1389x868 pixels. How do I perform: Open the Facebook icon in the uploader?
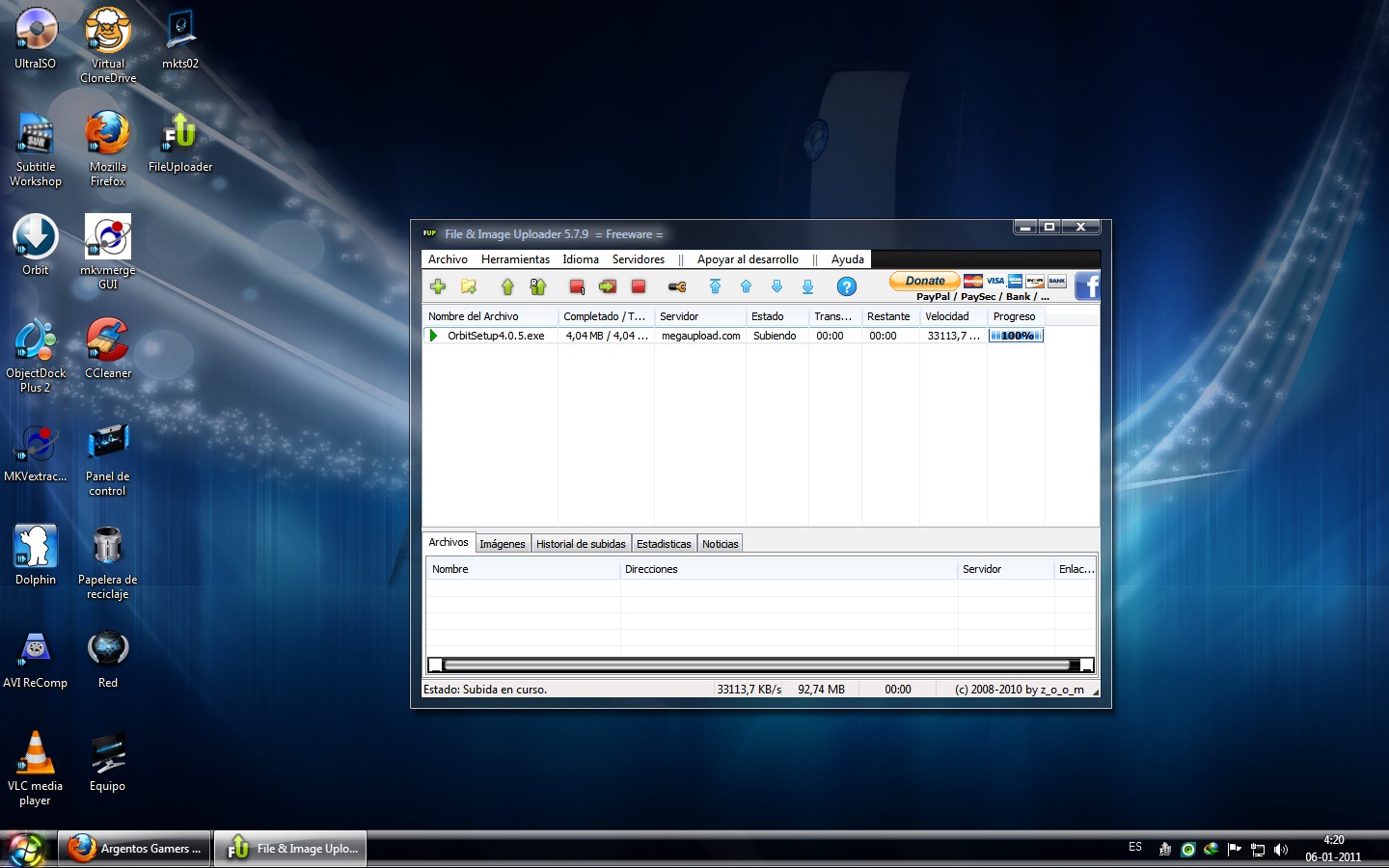coord(1087,286)
